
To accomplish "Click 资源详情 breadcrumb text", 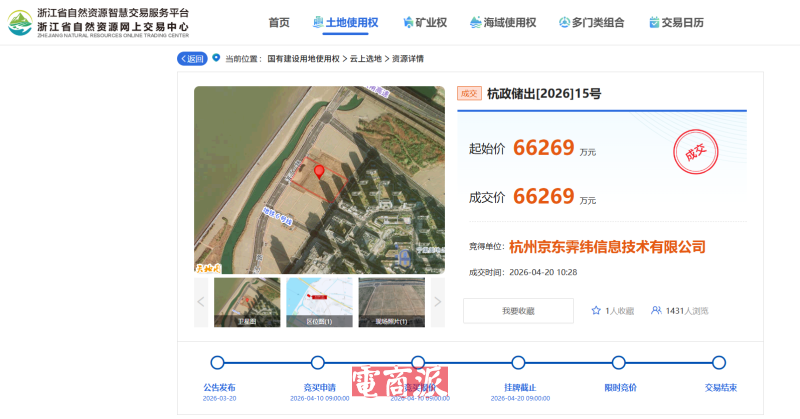I will [x=408, y=59].
